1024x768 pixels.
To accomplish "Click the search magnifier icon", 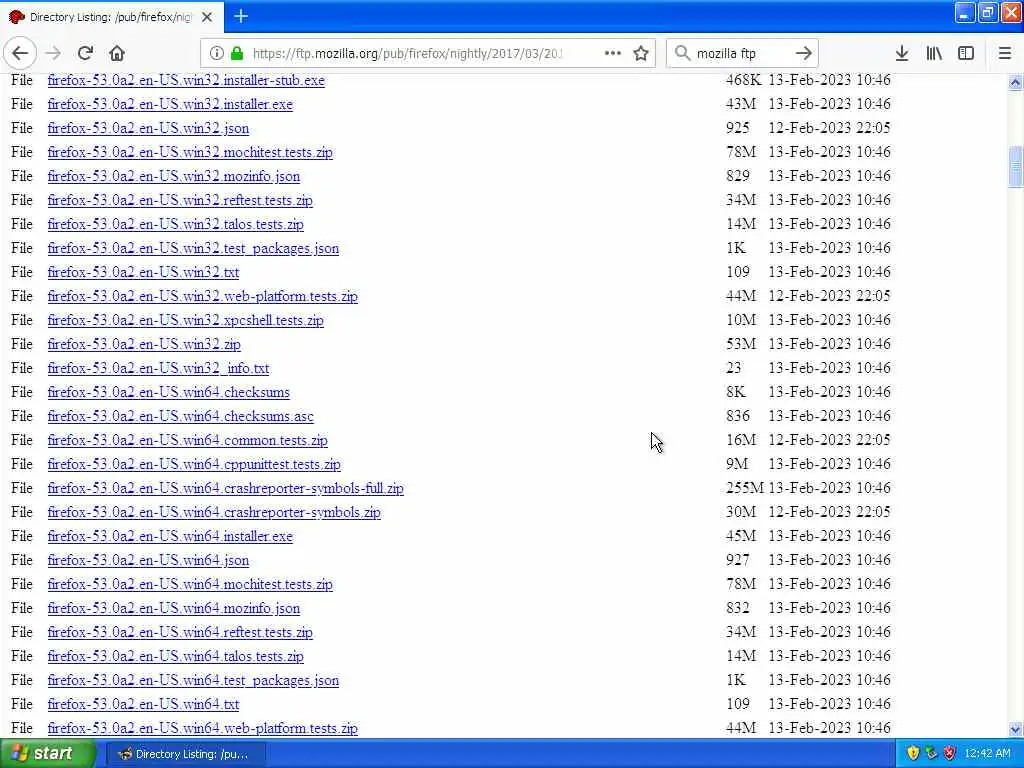I will click(x=682, y=53).
